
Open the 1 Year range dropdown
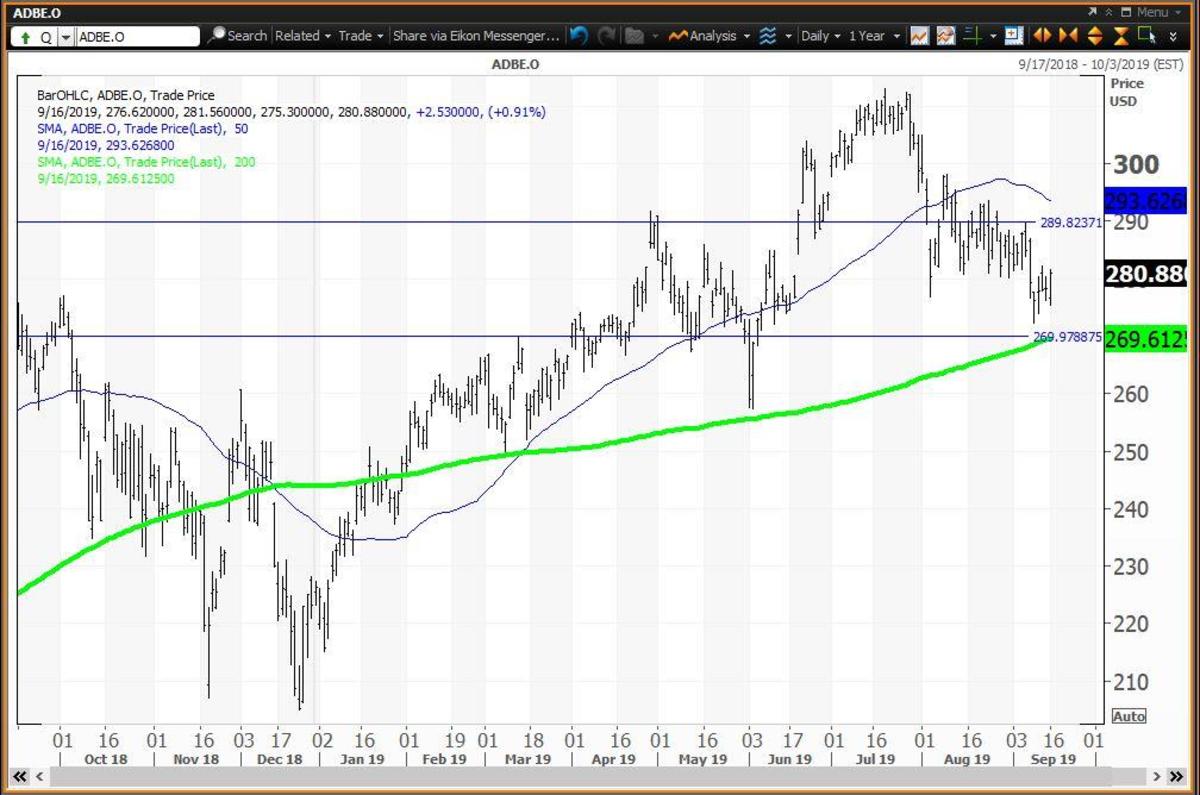tap(873, 36)
